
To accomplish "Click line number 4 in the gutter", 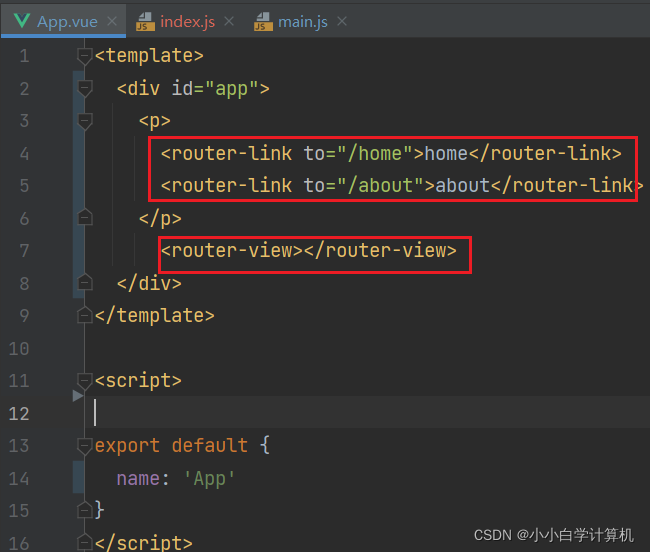I will [24, 154].
